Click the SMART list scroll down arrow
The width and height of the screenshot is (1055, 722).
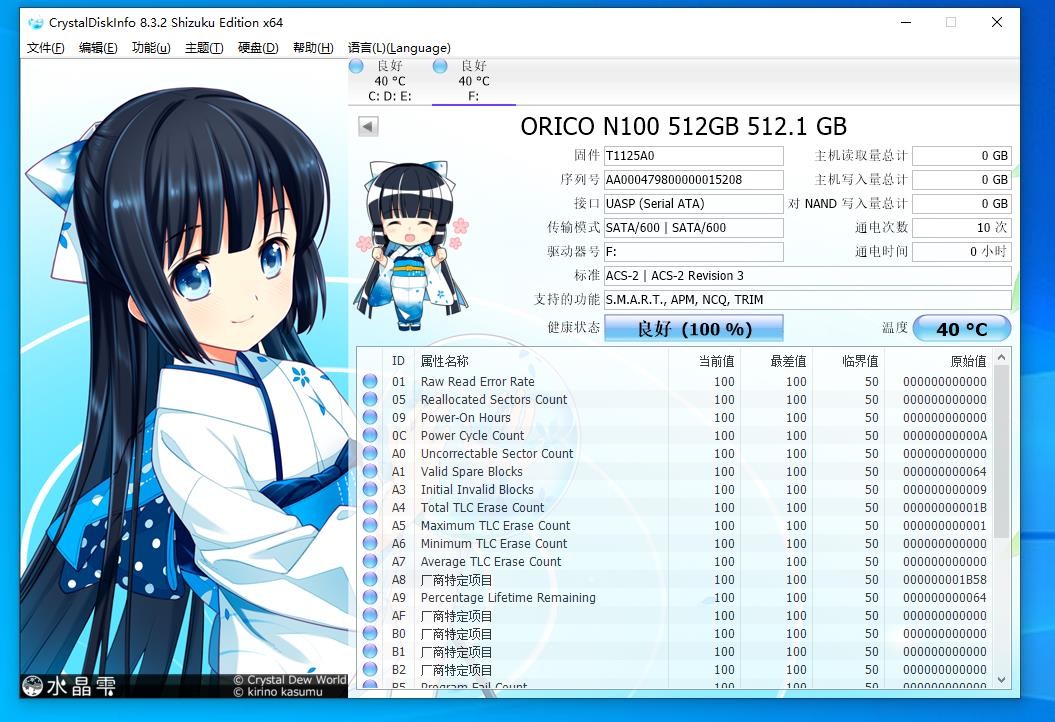point(1001,680)
